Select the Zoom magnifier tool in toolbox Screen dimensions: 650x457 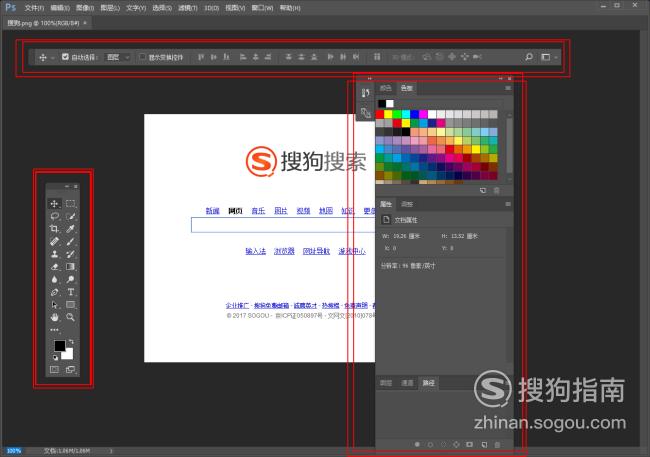pyautogui.click(x=70, y=317)
